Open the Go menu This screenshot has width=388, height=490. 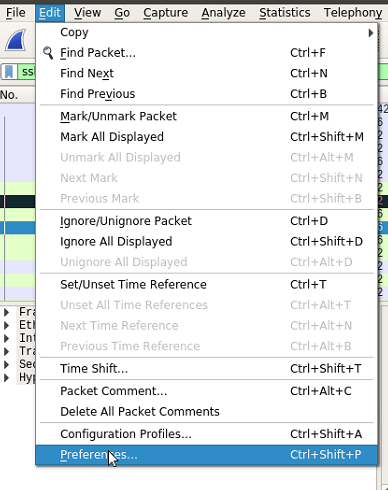point(122,13)
